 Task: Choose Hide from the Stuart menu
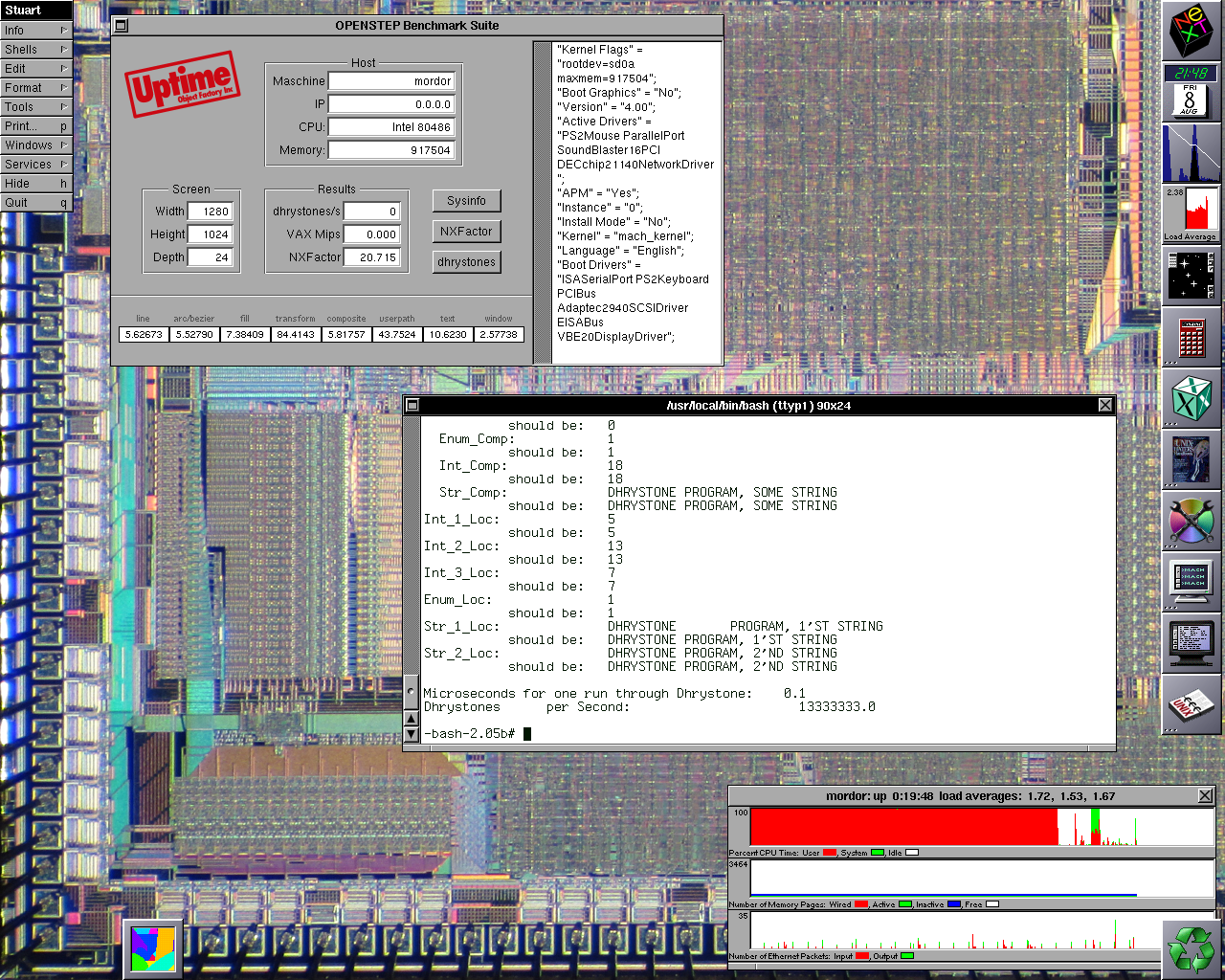35,184
